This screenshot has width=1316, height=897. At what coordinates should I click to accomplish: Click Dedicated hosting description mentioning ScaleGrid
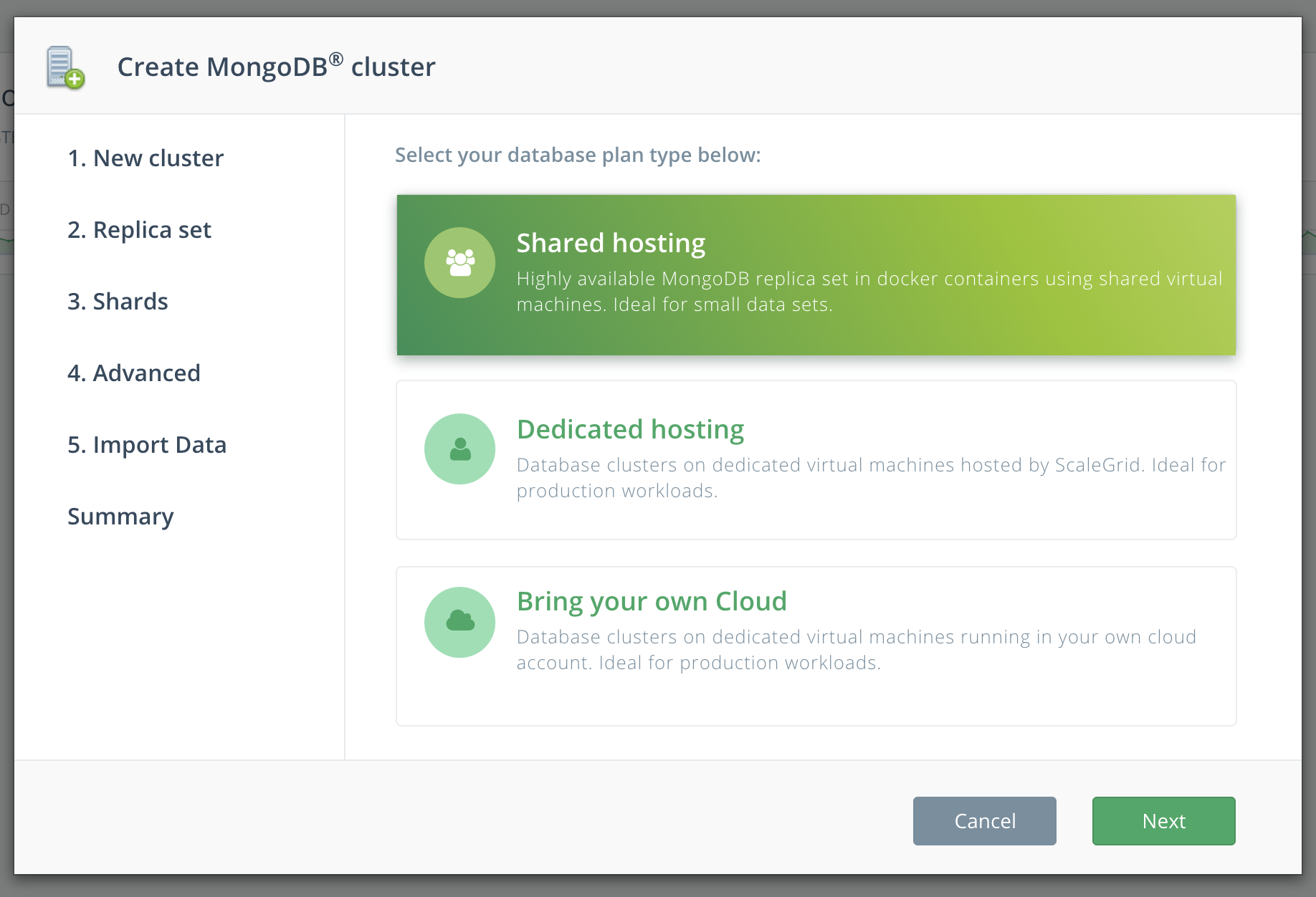click(871, 478)
